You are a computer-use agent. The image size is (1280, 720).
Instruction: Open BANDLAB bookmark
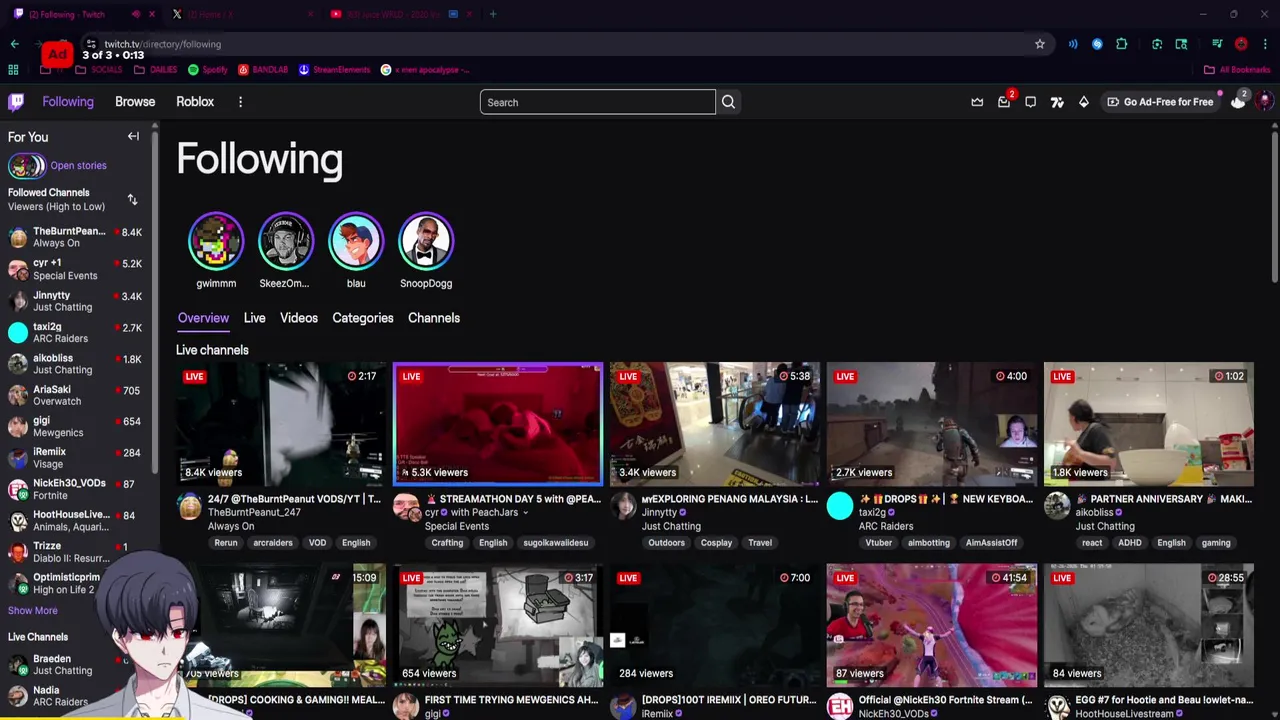[x=263, y=70]
